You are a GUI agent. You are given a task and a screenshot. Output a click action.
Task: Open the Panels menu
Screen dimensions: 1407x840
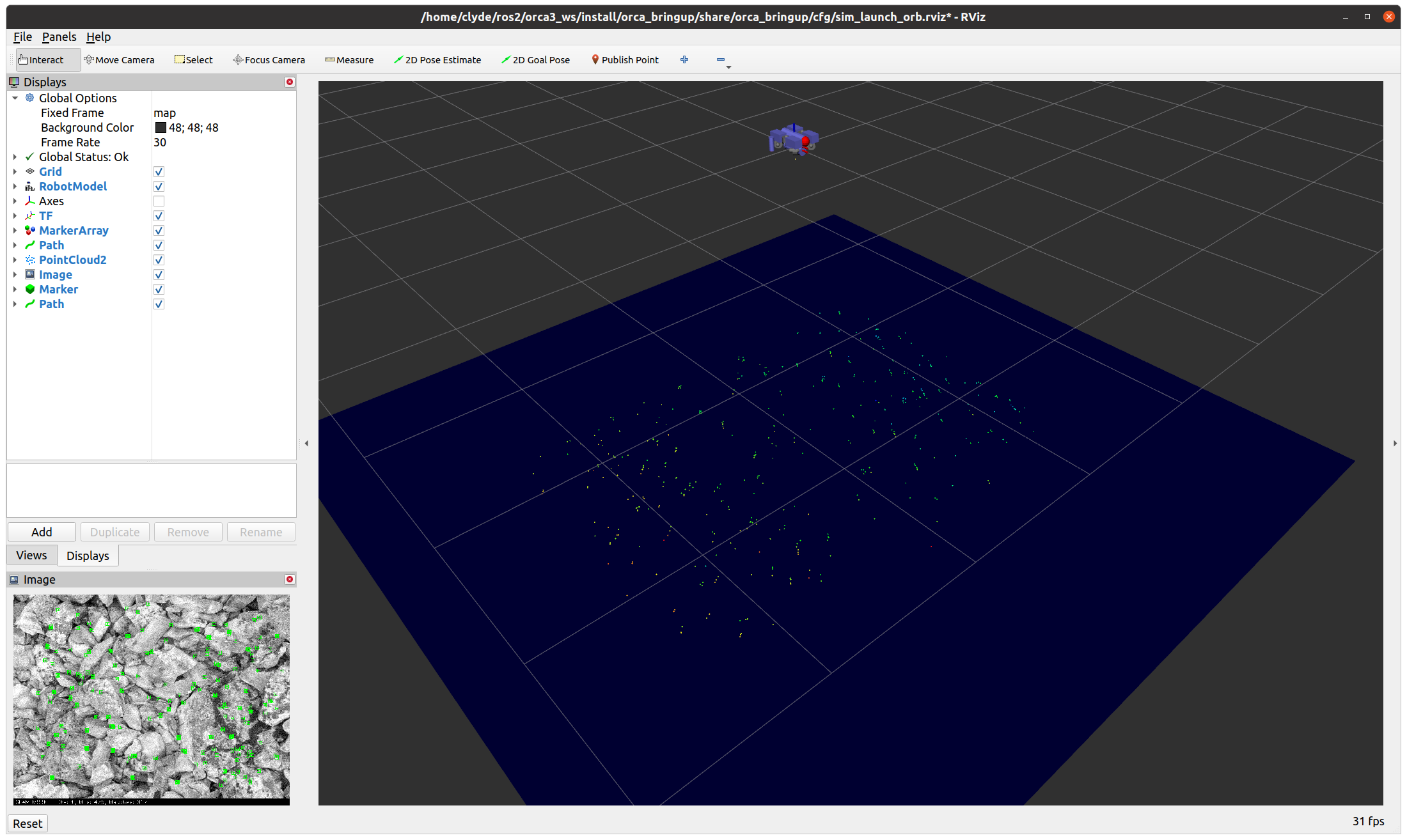click(59, 37)
